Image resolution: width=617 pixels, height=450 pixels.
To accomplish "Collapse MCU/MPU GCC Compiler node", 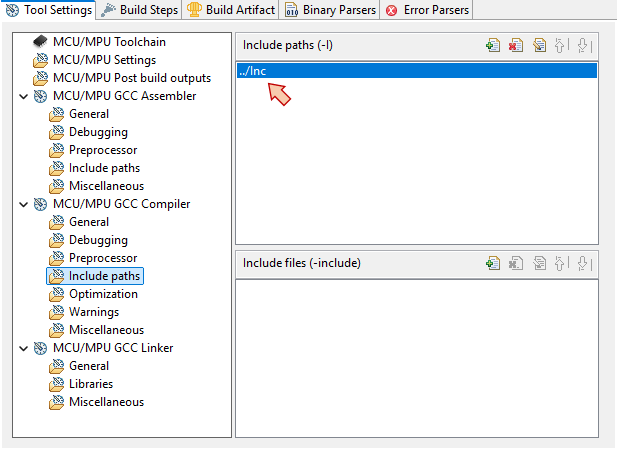I will click(x=23, y=204).
